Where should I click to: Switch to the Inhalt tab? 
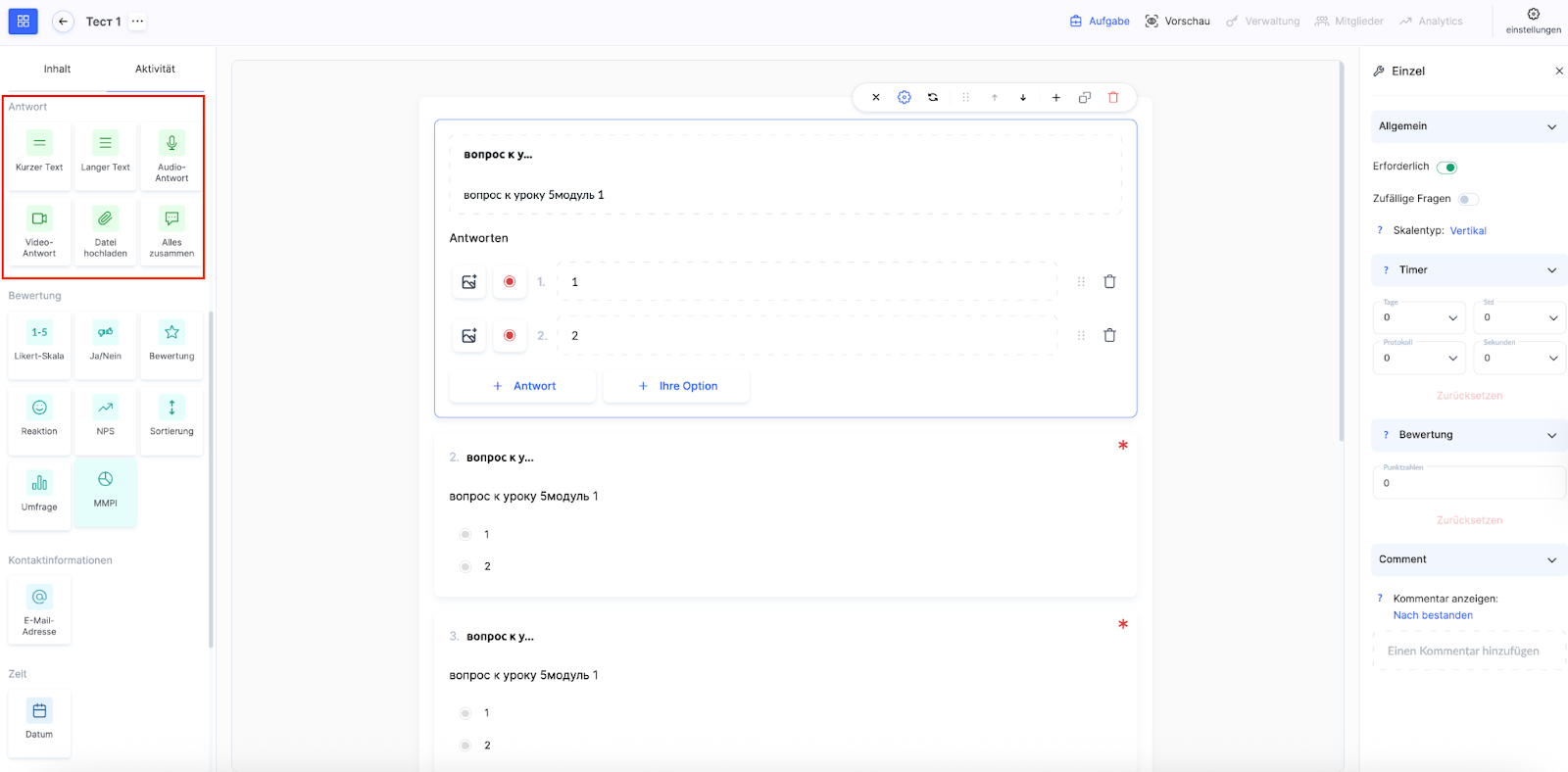tap(57, 69)
